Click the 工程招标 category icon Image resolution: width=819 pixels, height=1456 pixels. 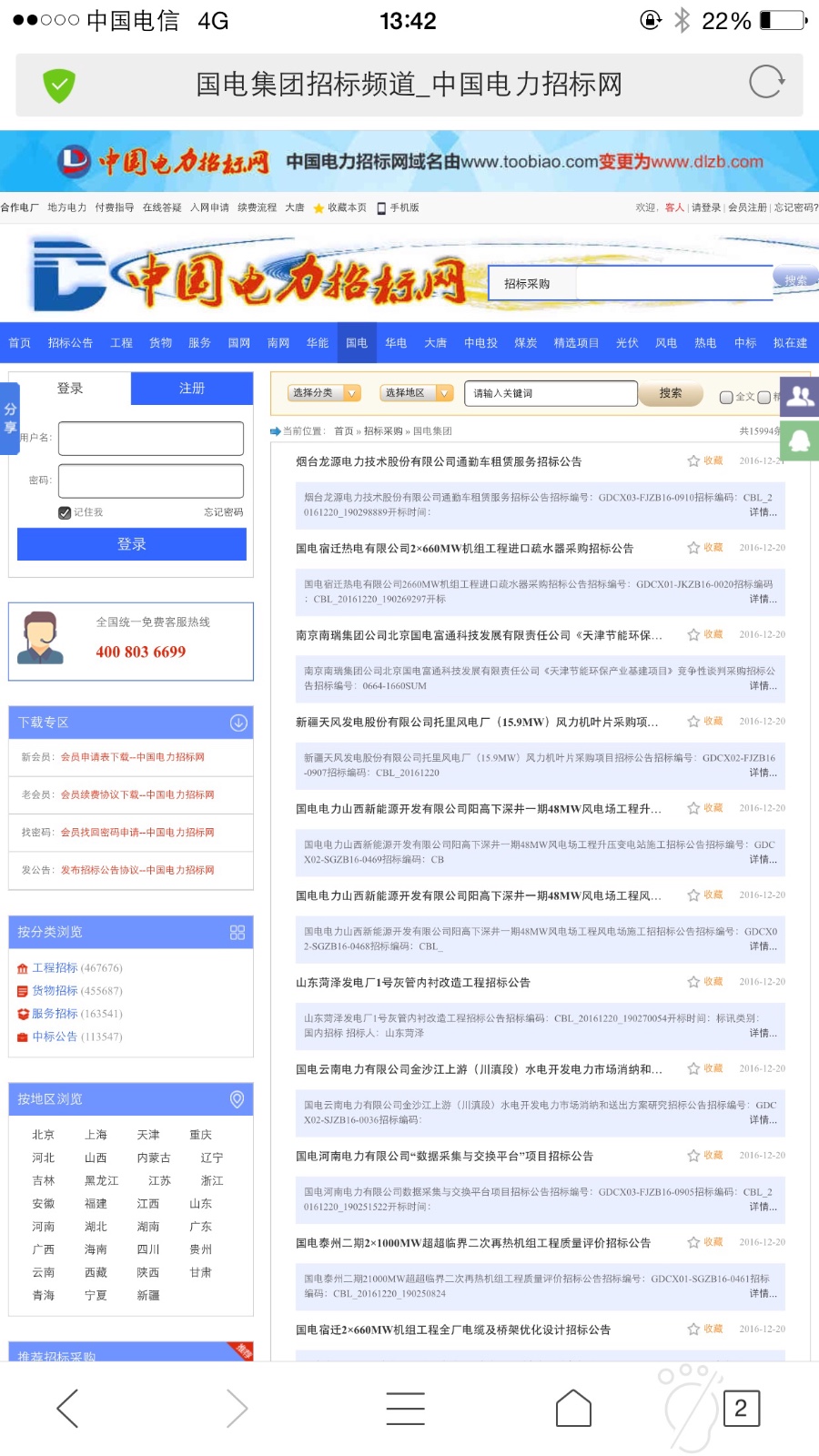pos(23,968)
